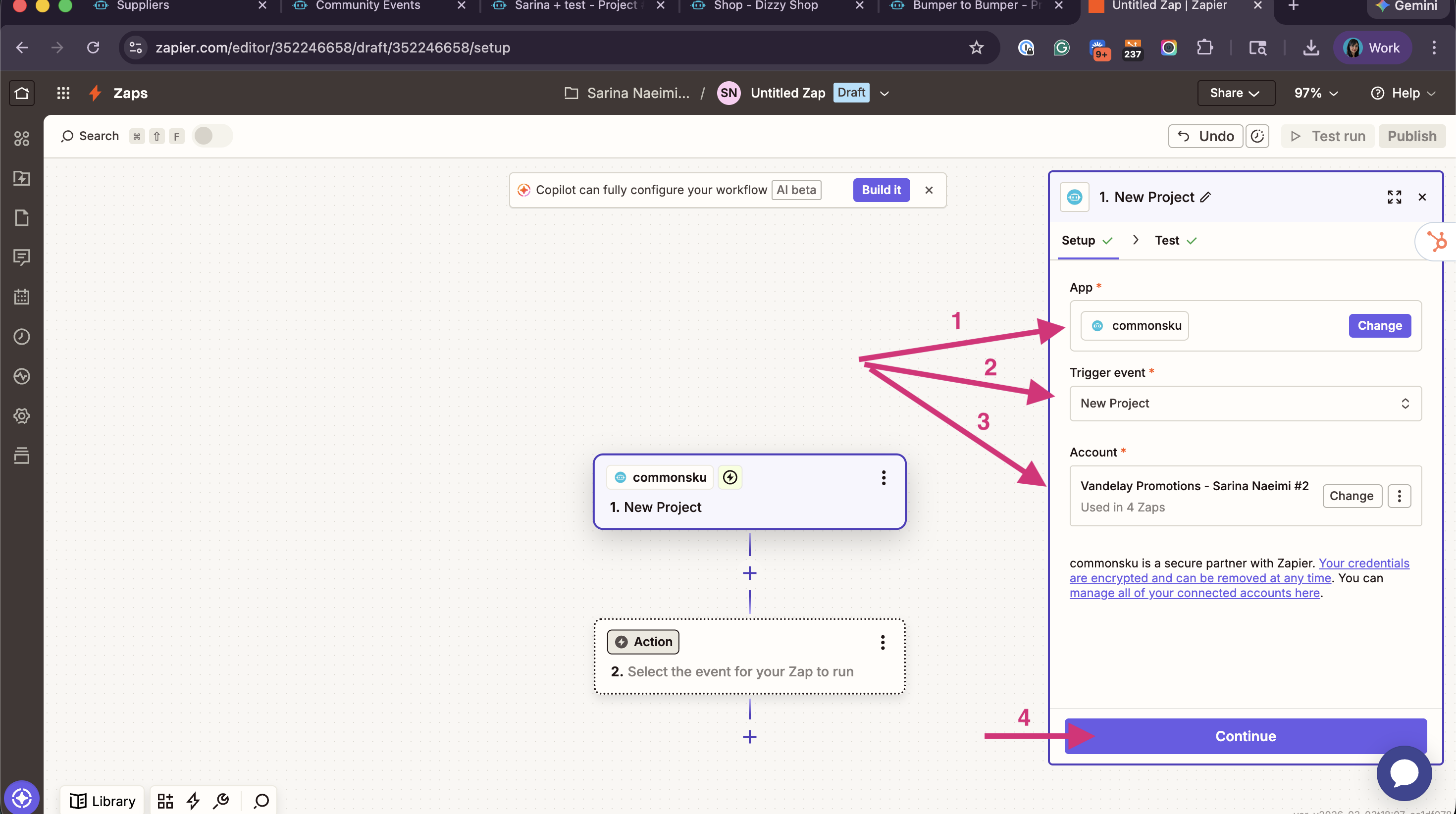Image resolution: width=1456 pixels, height=814 pixels.
Task: Click the lightning bolt tool in bottom toolbar
Action: click(x=193, y=801)
